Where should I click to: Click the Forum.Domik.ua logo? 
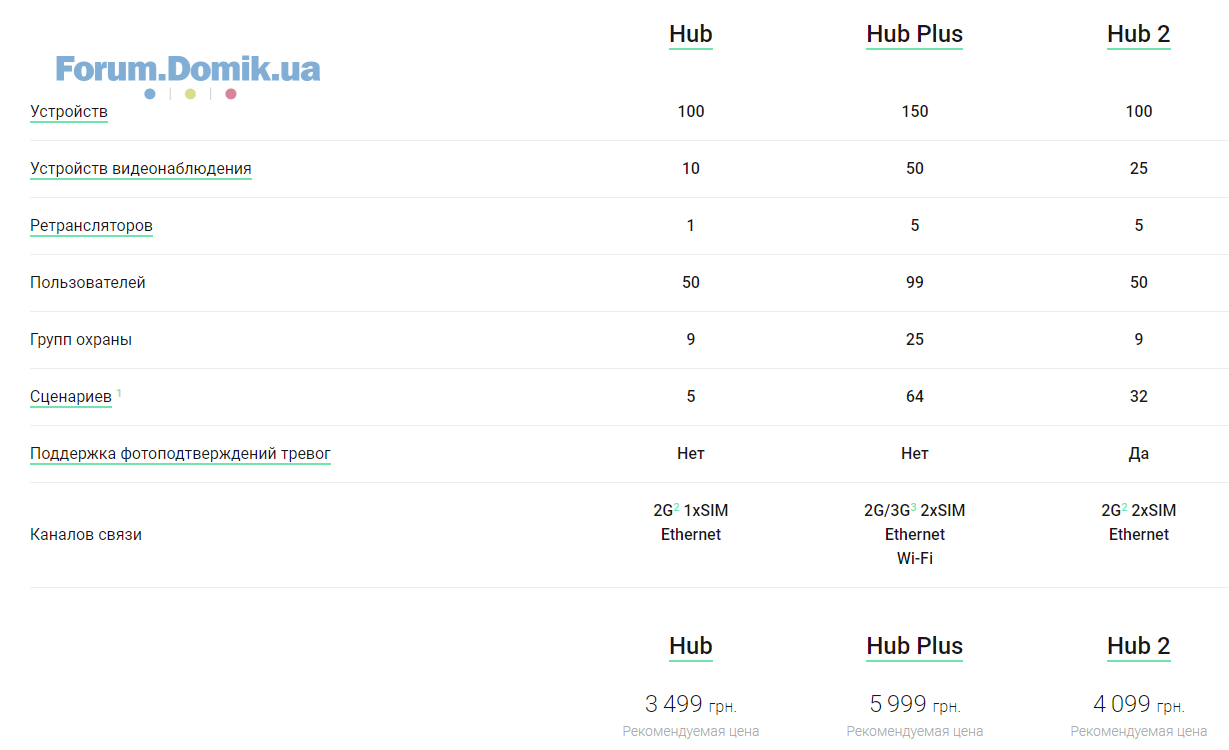[x=188, y=68]
